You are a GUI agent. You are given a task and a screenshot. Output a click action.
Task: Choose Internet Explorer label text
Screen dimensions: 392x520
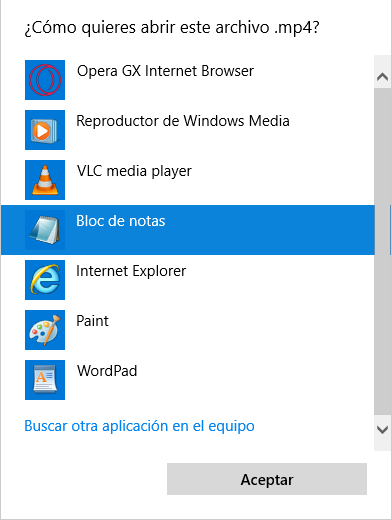(x=131, y=271)
